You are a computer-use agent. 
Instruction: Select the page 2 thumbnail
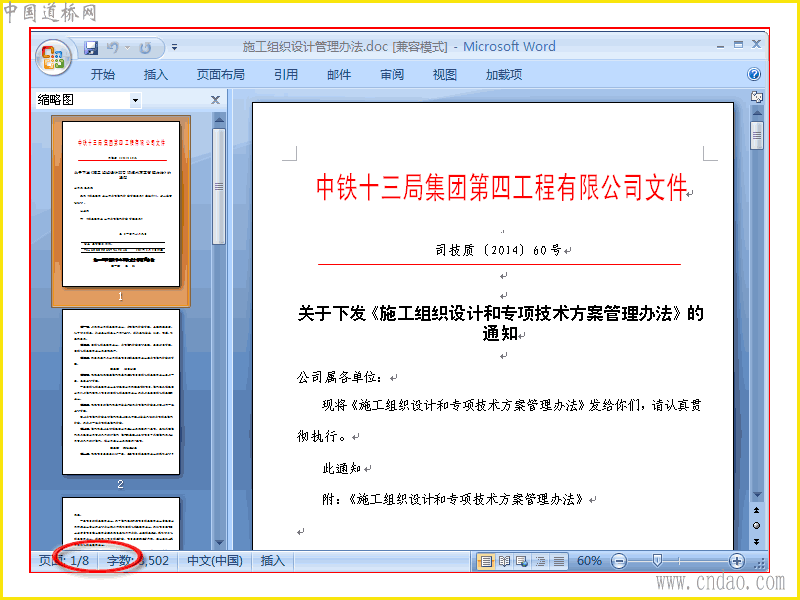coord(121,392)
